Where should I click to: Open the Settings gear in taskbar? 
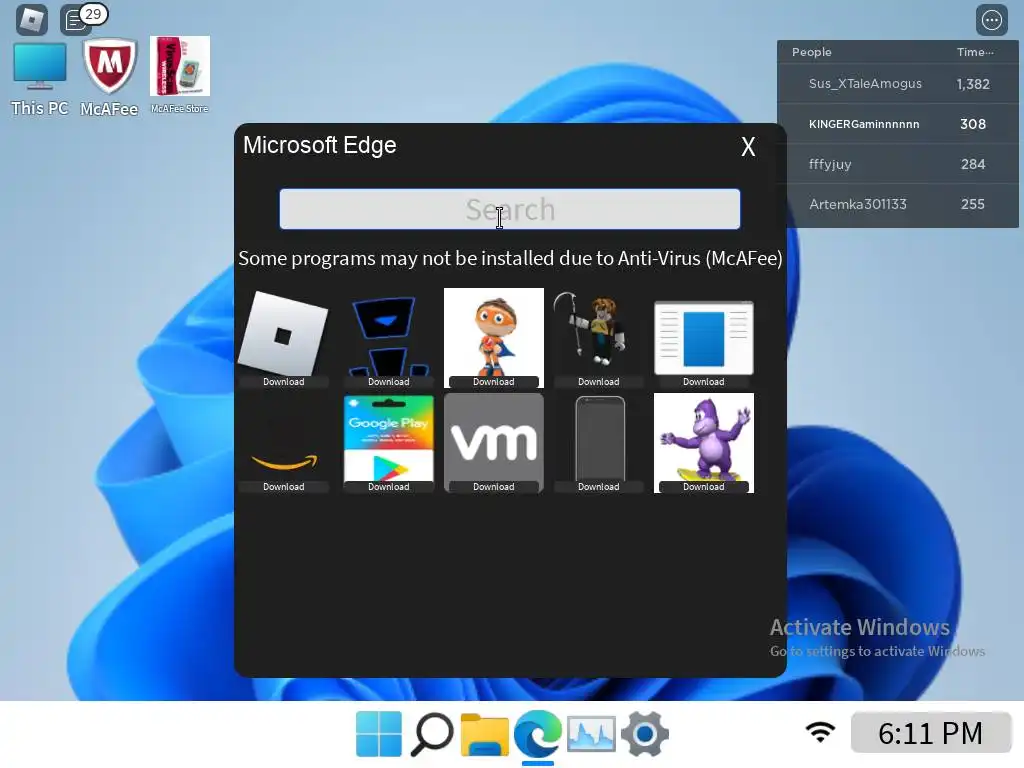645,734
